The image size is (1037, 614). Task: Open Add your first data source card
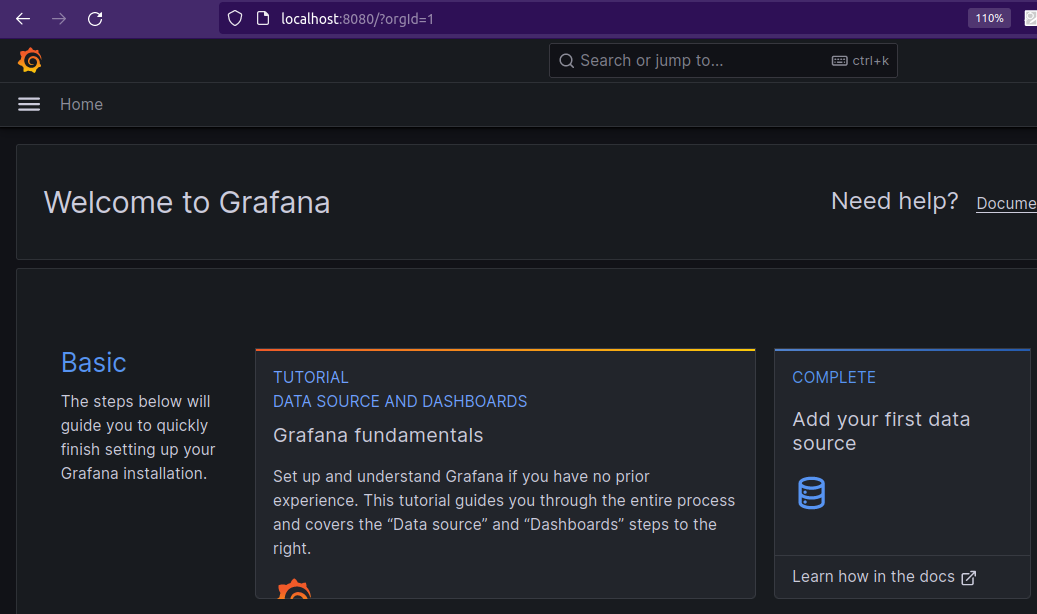coord(902,474)
